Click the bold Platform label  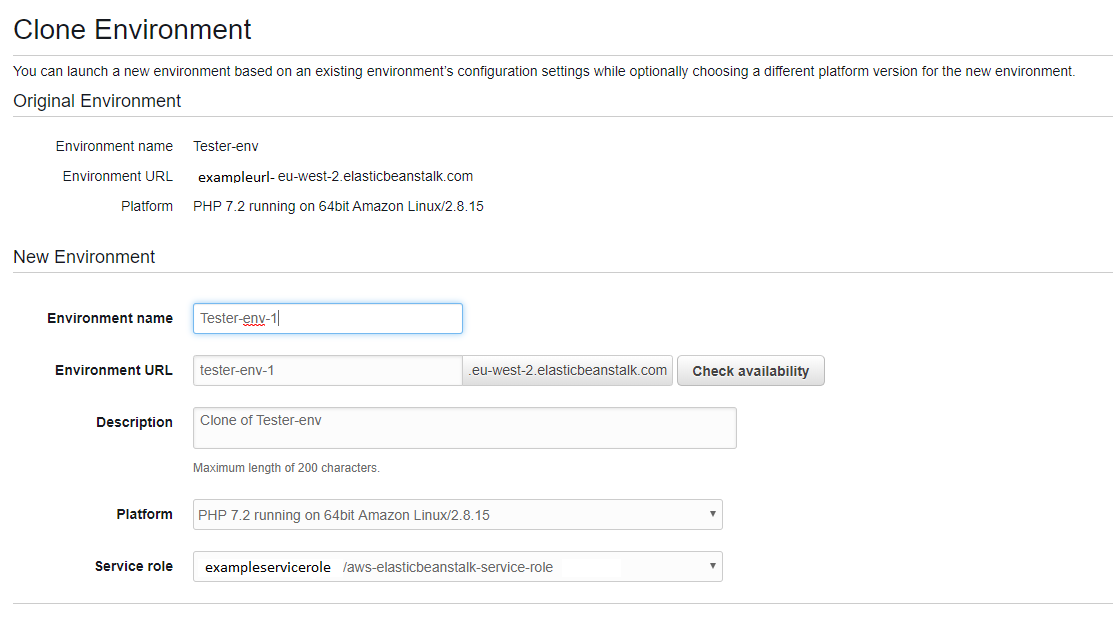[x=144, y=514]
